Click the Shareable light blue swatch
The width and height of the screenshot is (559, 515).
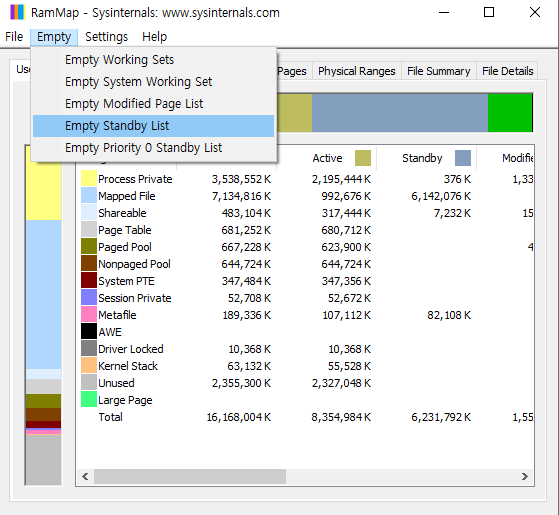coord(89,212)
